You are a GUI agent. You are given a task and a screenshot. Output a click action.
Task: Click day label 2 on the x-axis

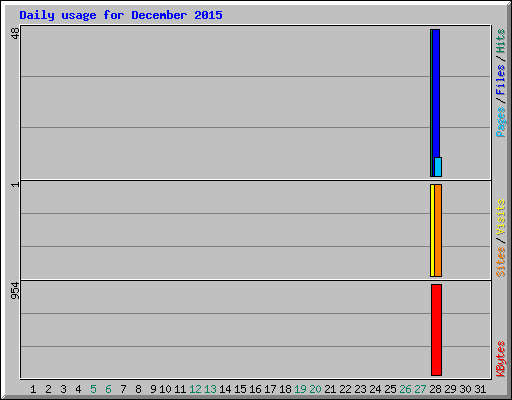click(x=48, y=389)
